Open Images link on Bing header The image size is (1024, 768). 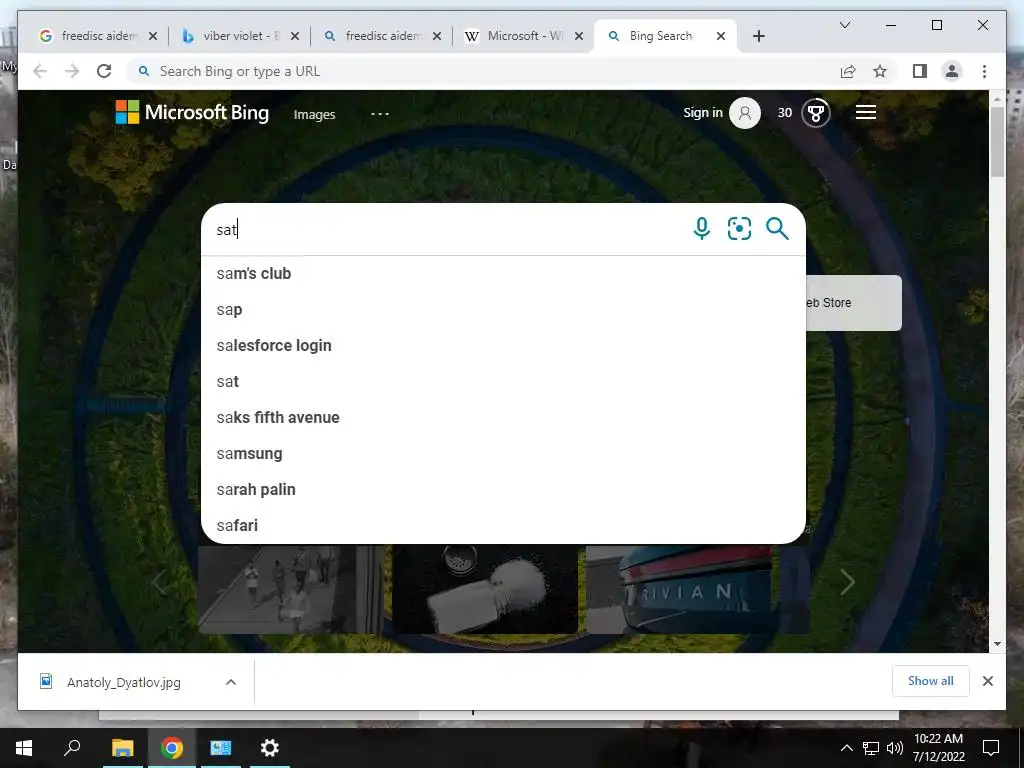pyautogui.click(x=314, y=114)
